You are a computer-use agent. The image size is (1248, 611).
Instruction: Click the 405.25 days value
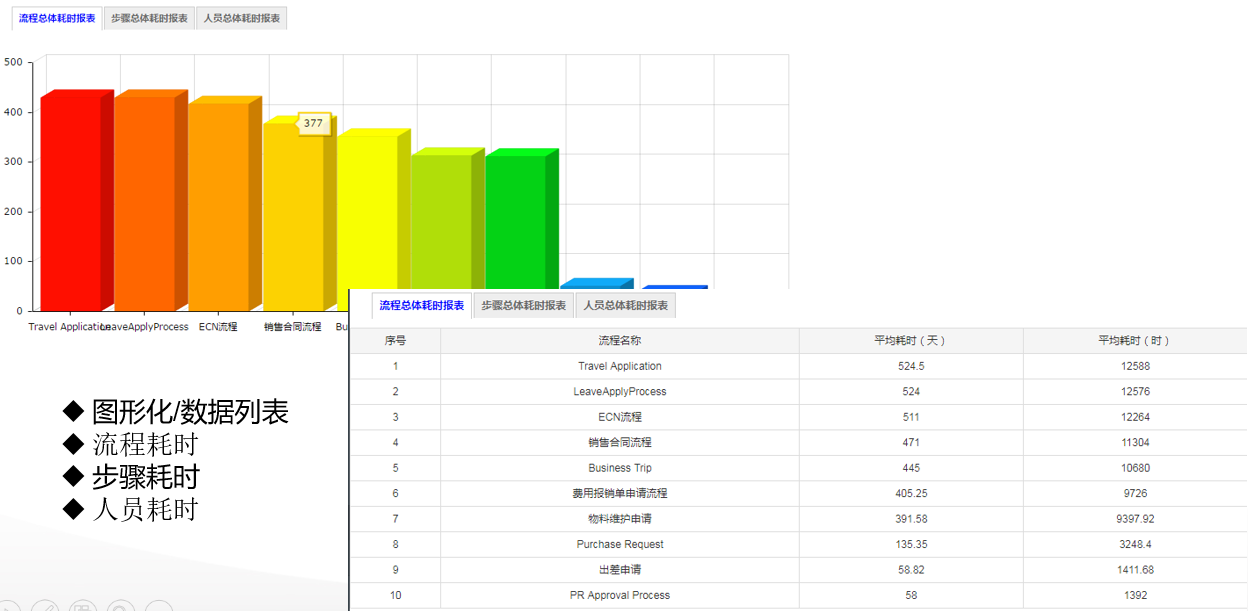click(x=911, y=494)
